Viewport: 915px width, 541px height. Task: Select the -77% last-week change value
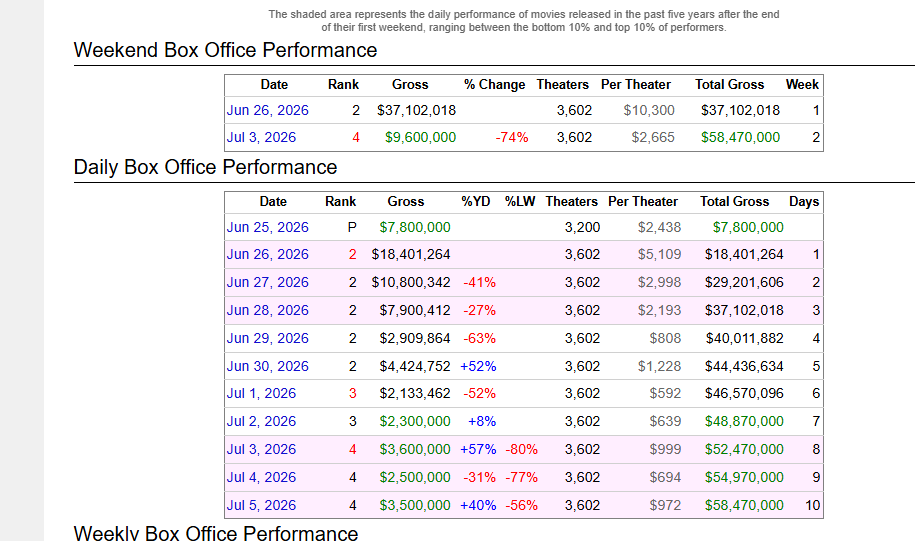(521, 477)
